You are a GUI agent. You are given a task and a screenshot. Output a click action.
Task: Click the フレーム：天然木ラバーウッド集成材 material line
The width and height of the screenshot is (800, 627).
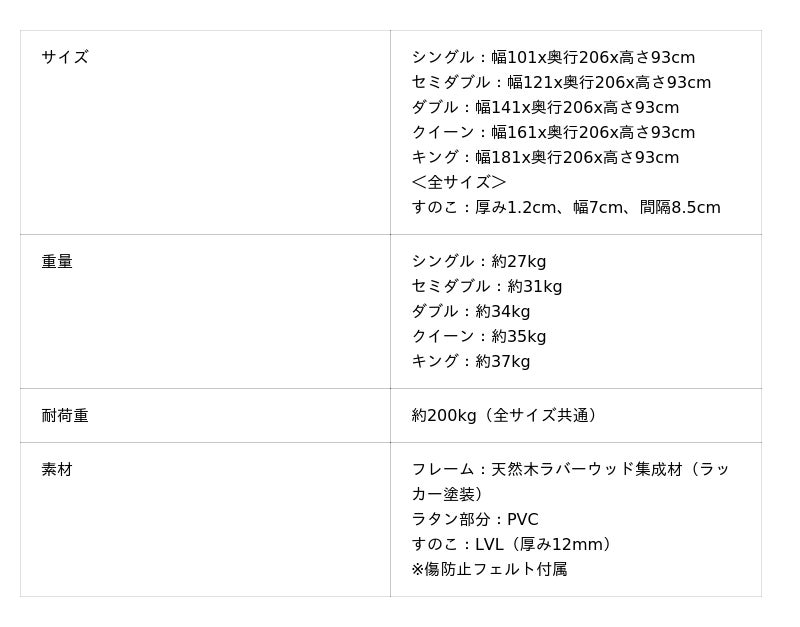tap(570, 470)
